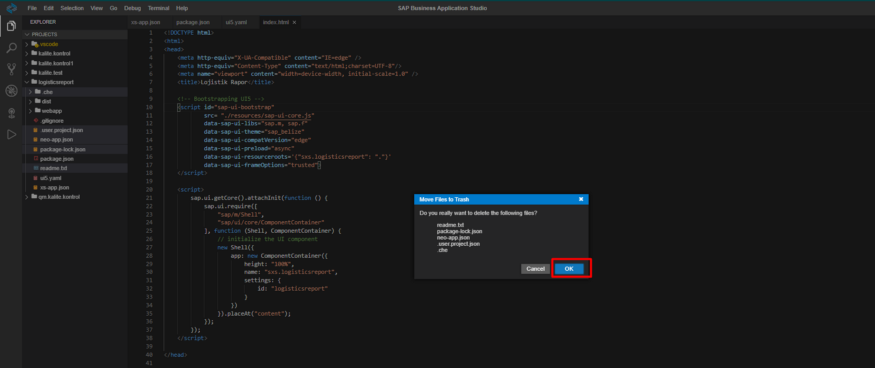
Task: Open the File menu
Action: click(32, 8)
